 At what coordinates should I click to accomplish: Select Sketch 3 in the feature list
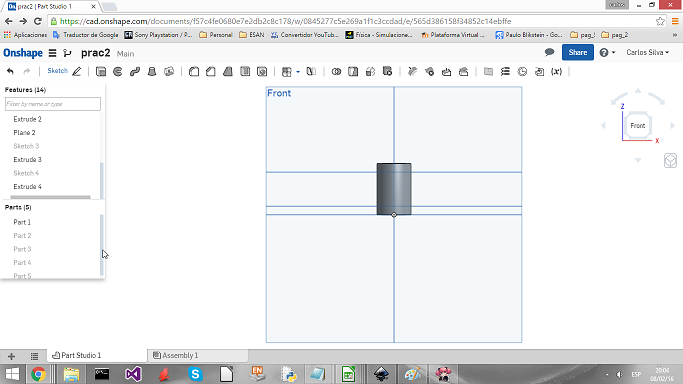(26, 146)
